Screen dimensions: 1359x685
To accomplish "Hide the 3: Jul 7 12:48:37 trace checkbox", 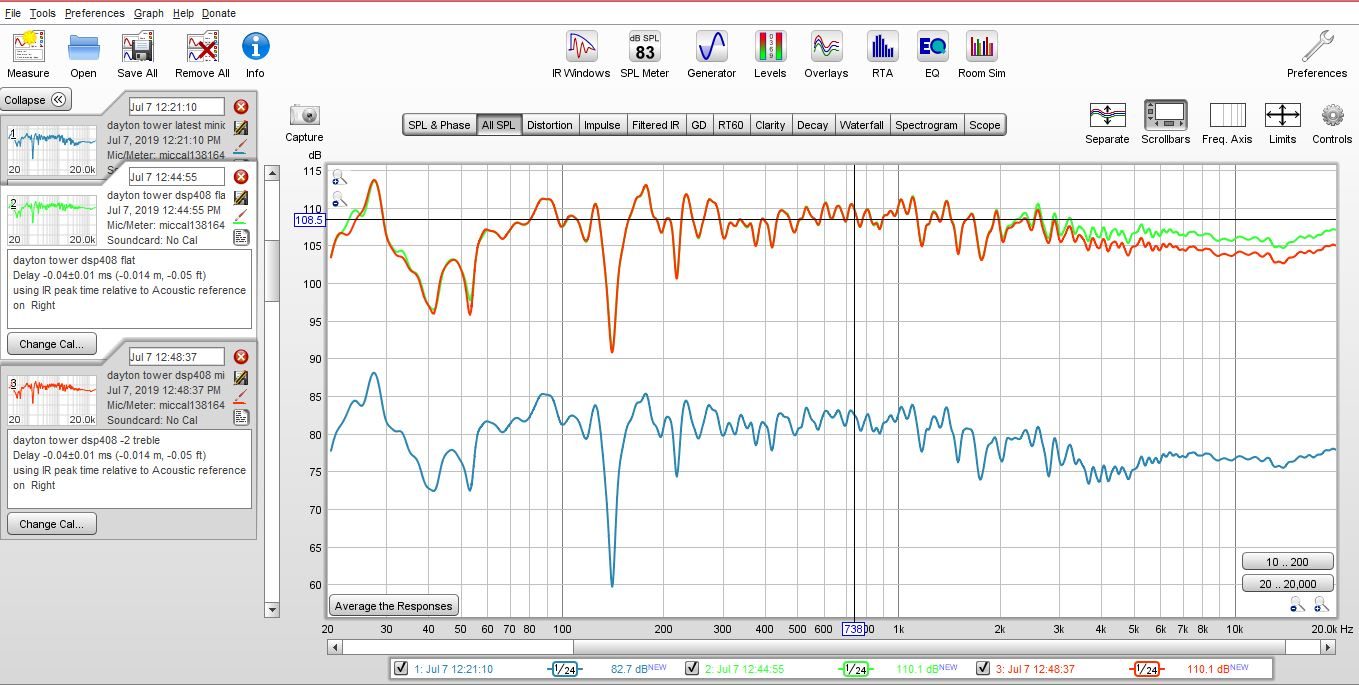I will (983, 669).
